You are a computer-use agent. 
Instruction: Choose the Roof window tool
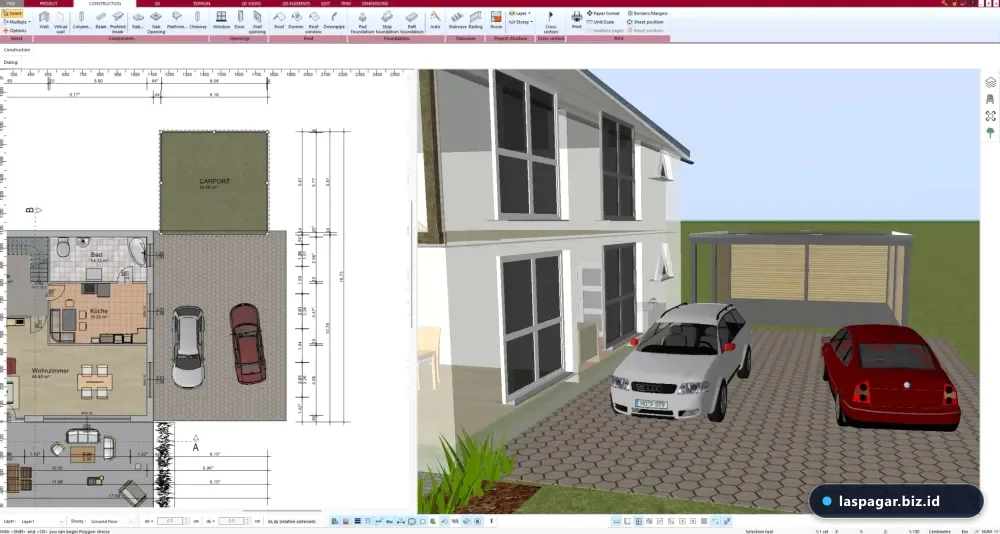314,21
